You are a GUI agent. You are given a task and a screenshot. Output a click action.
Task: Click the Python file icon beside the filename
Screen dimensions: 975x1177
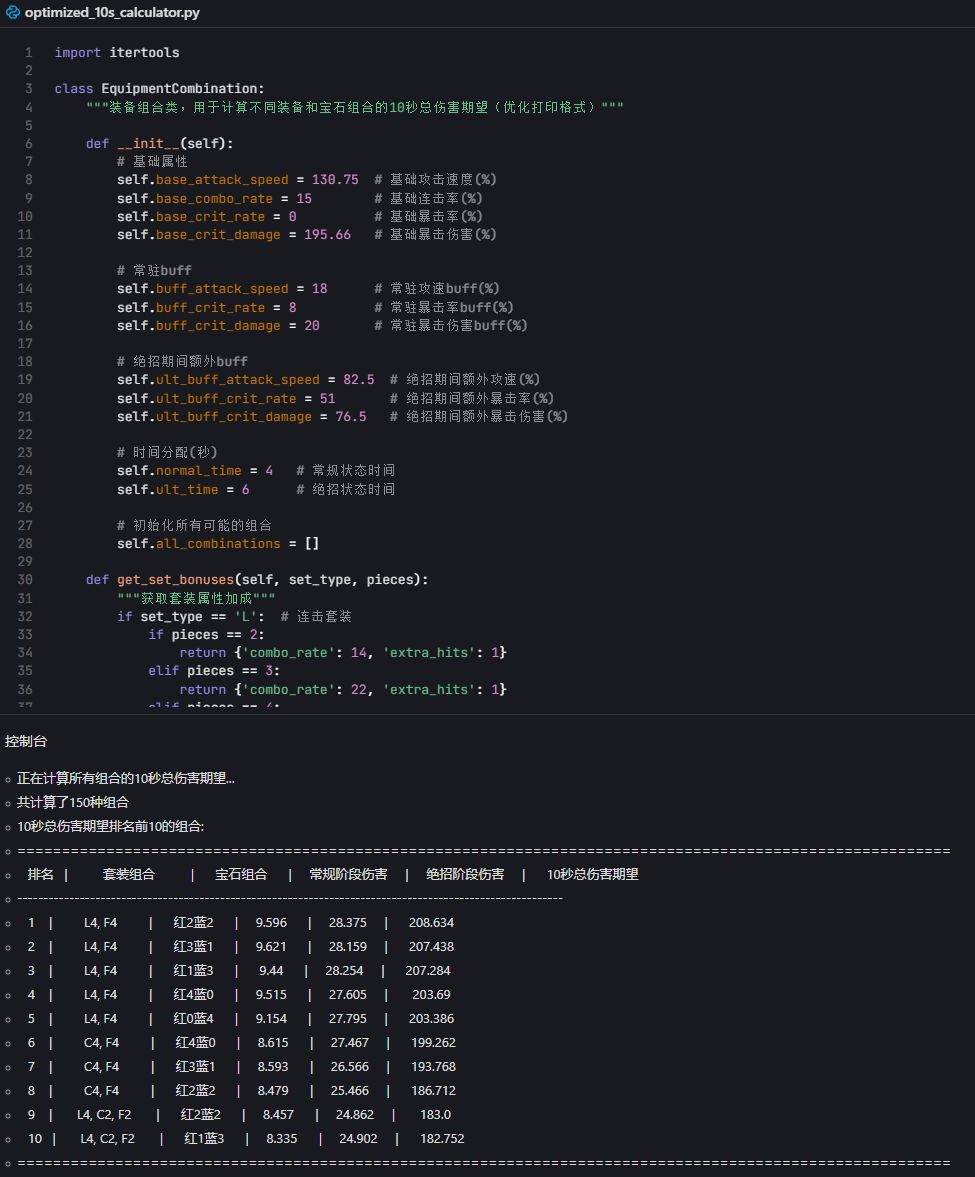[13, 13]
